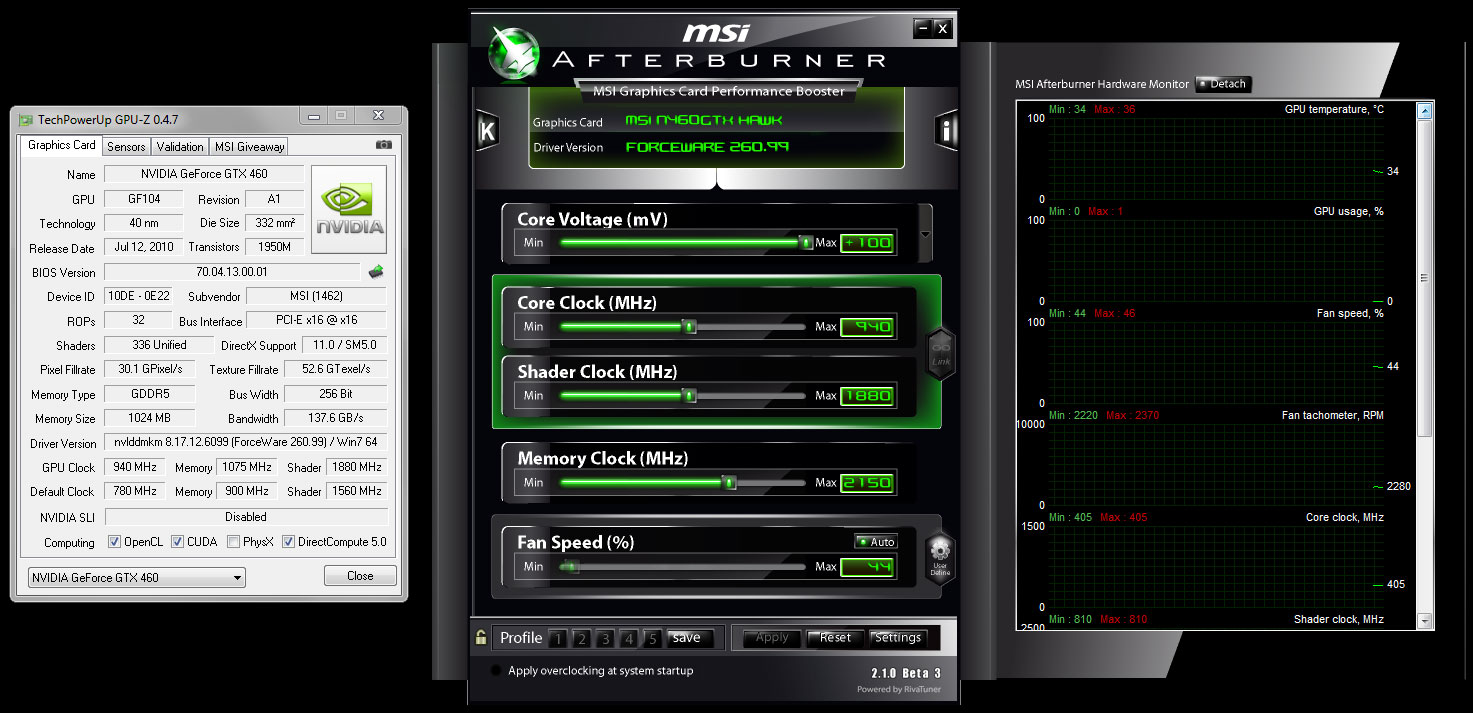The width and height of the screenshot is (1473, 713).
Task: Open the Kombustor 'K' side button in Afterburner
Action: 487,131
